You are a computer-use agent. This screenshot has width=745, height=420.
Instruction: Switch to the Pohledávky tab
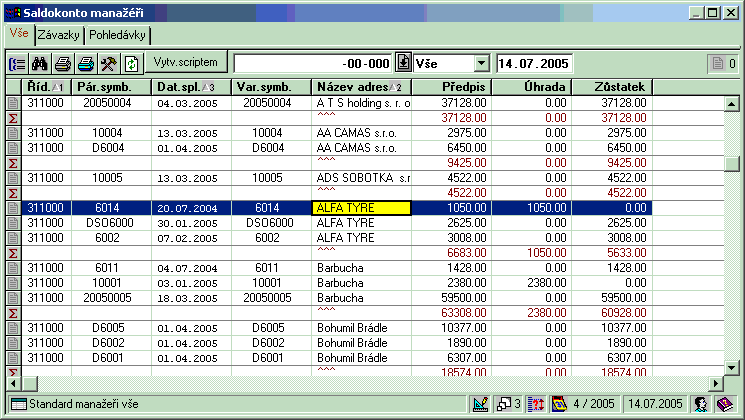point(117,35)
